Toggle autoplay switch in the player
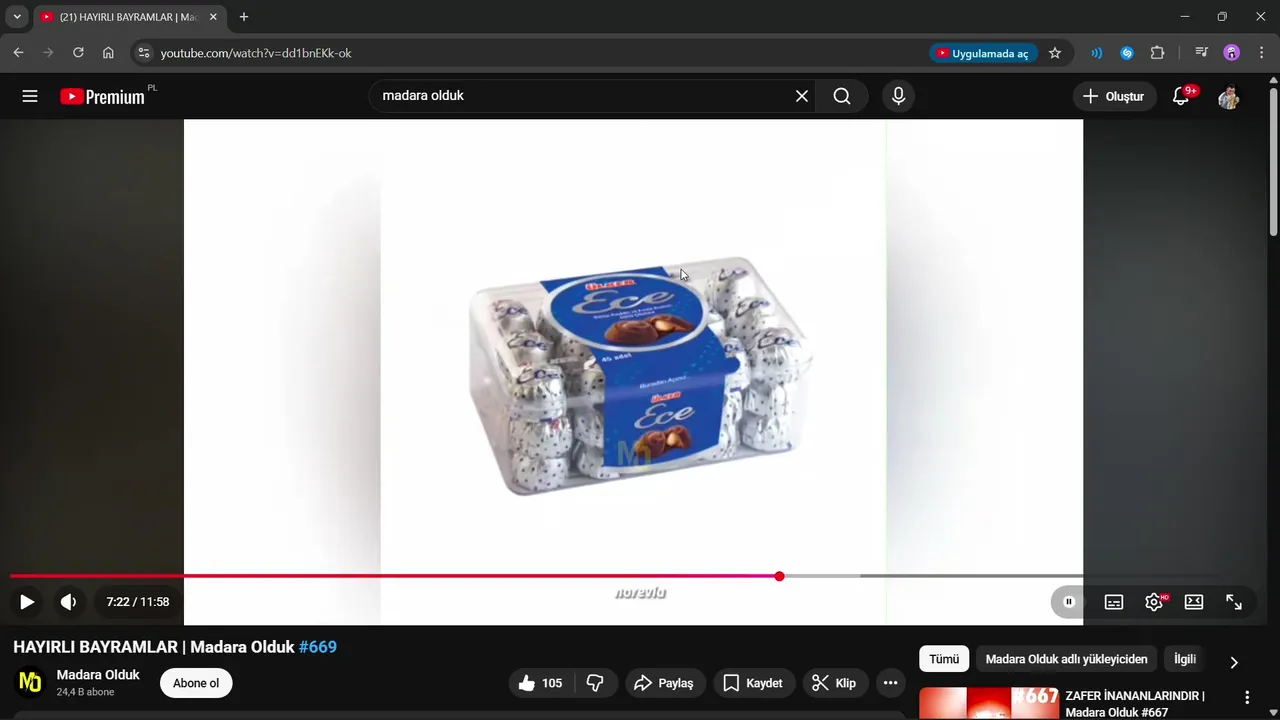1280x720 pixels. tap(1068, 602)
